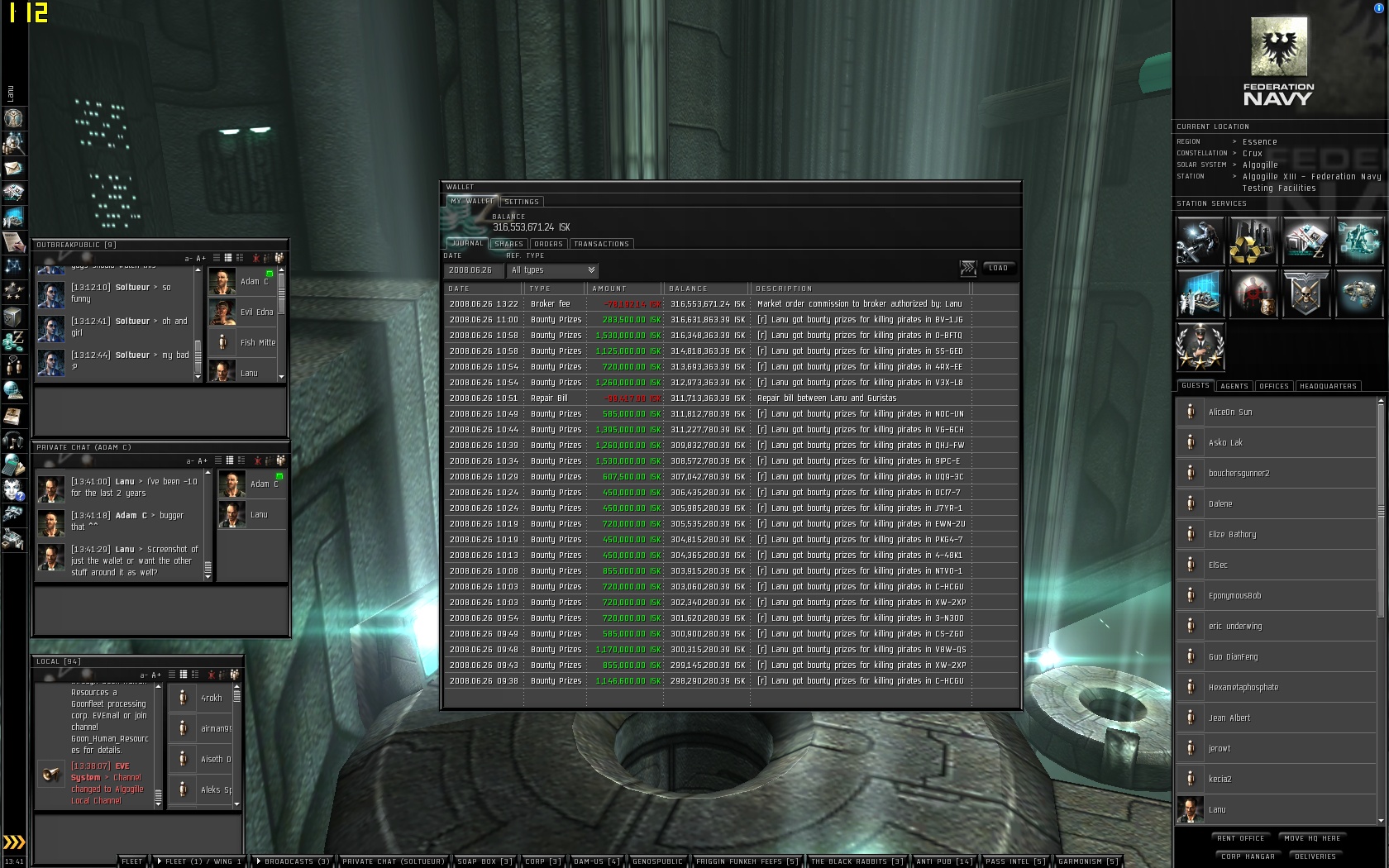This screenshot has height=868, width=1389.
Task: Open the EVE Mail envelope icon
Action: (x=13, y=168)
